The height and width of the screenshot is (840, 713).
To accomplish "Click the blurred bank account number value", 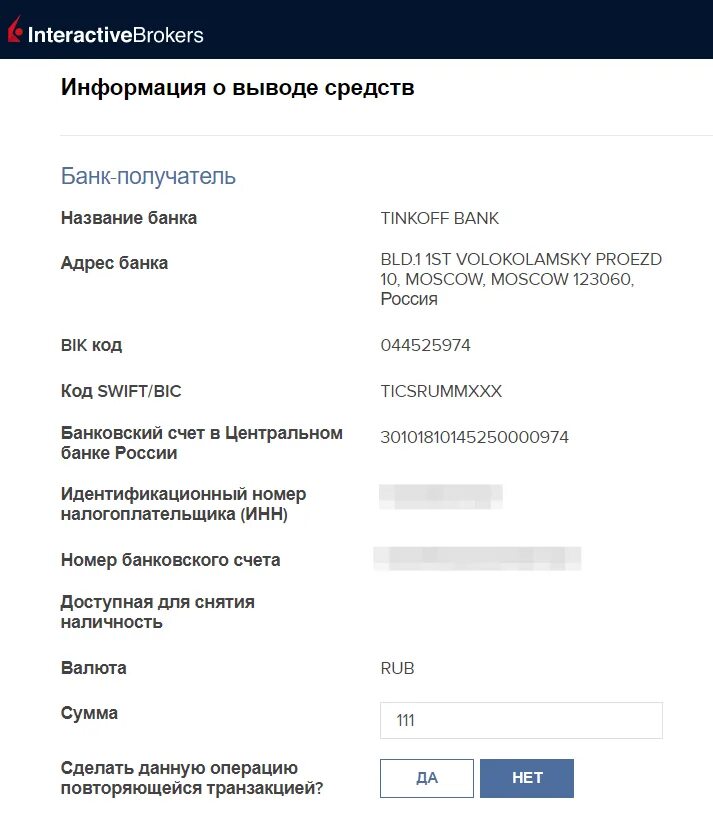I will (x=477, y=559).
